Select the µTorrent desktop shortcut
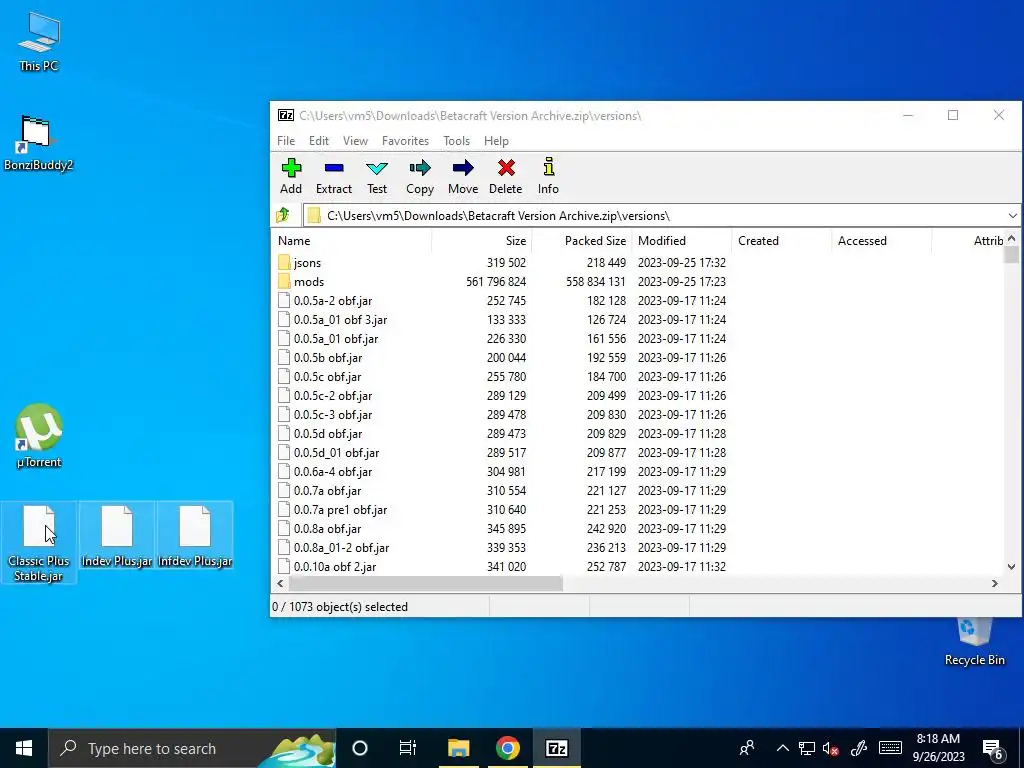 (x=39, y=436)
